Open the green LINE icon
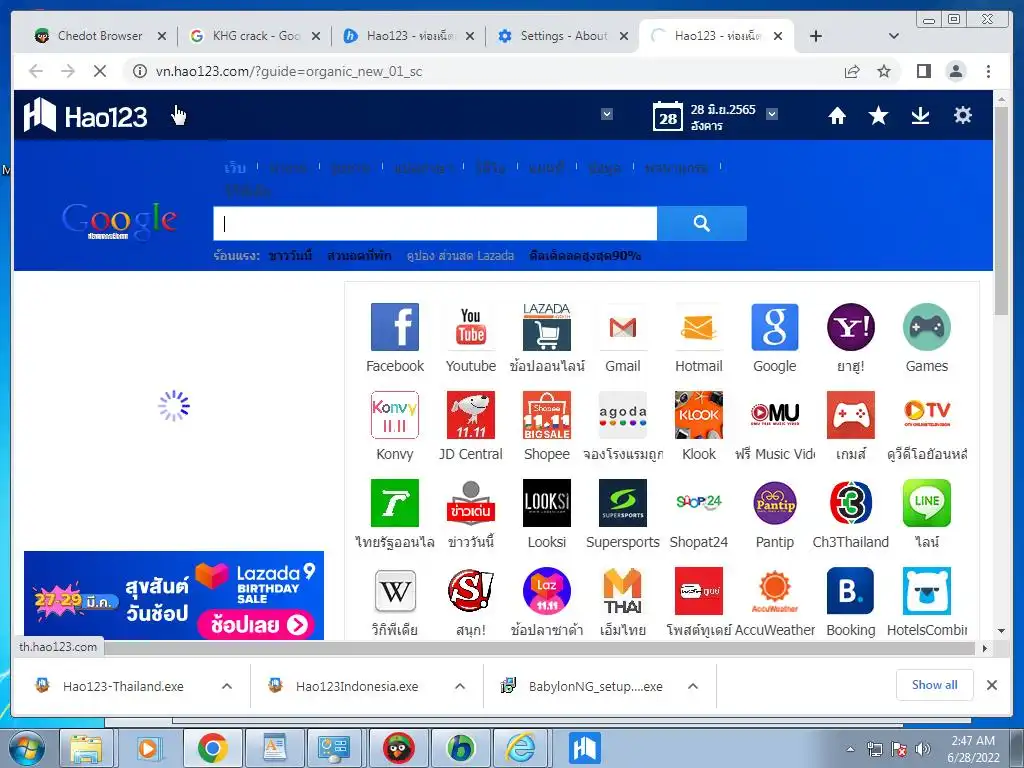Screen dimensions: 1024x768 [927, 503]
